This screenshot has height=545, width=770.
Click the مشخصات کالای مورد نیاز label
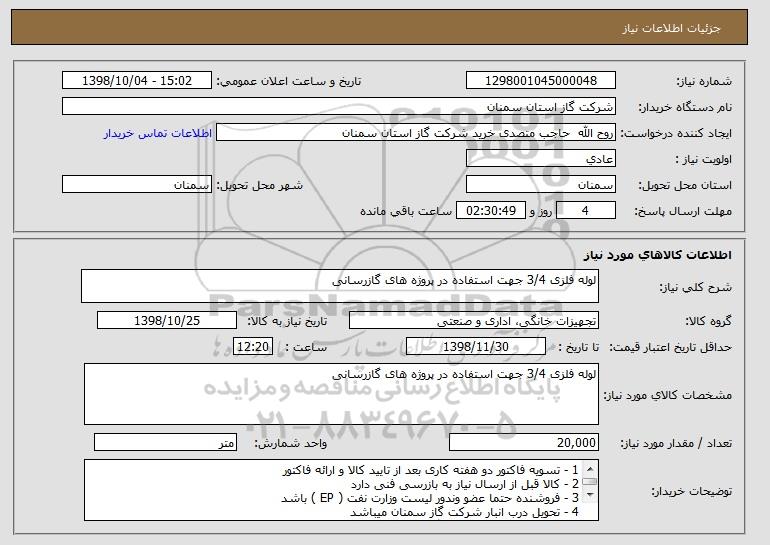coord(668,395)
